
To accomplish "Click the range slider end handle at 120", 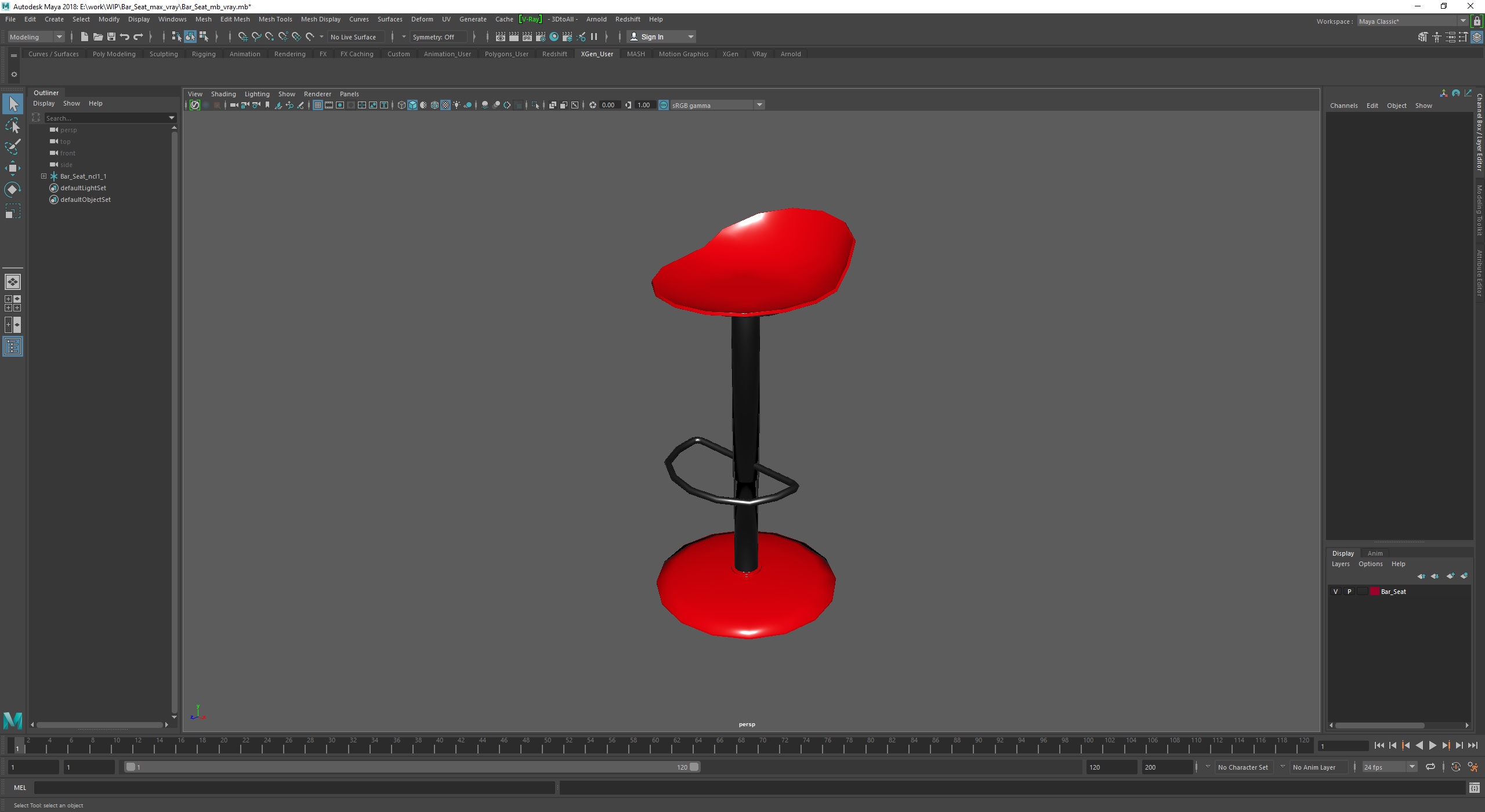I will click(x=694, y=767).
